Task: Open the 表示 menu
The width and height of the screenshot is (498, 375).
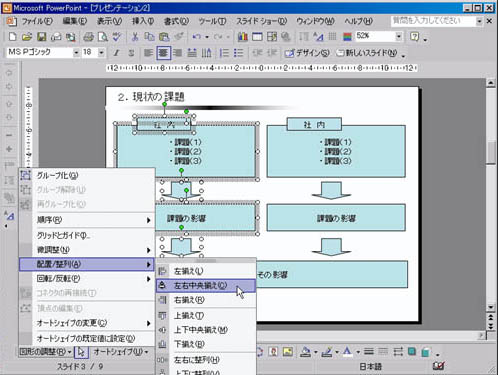Action: click(x=109, y=21)
